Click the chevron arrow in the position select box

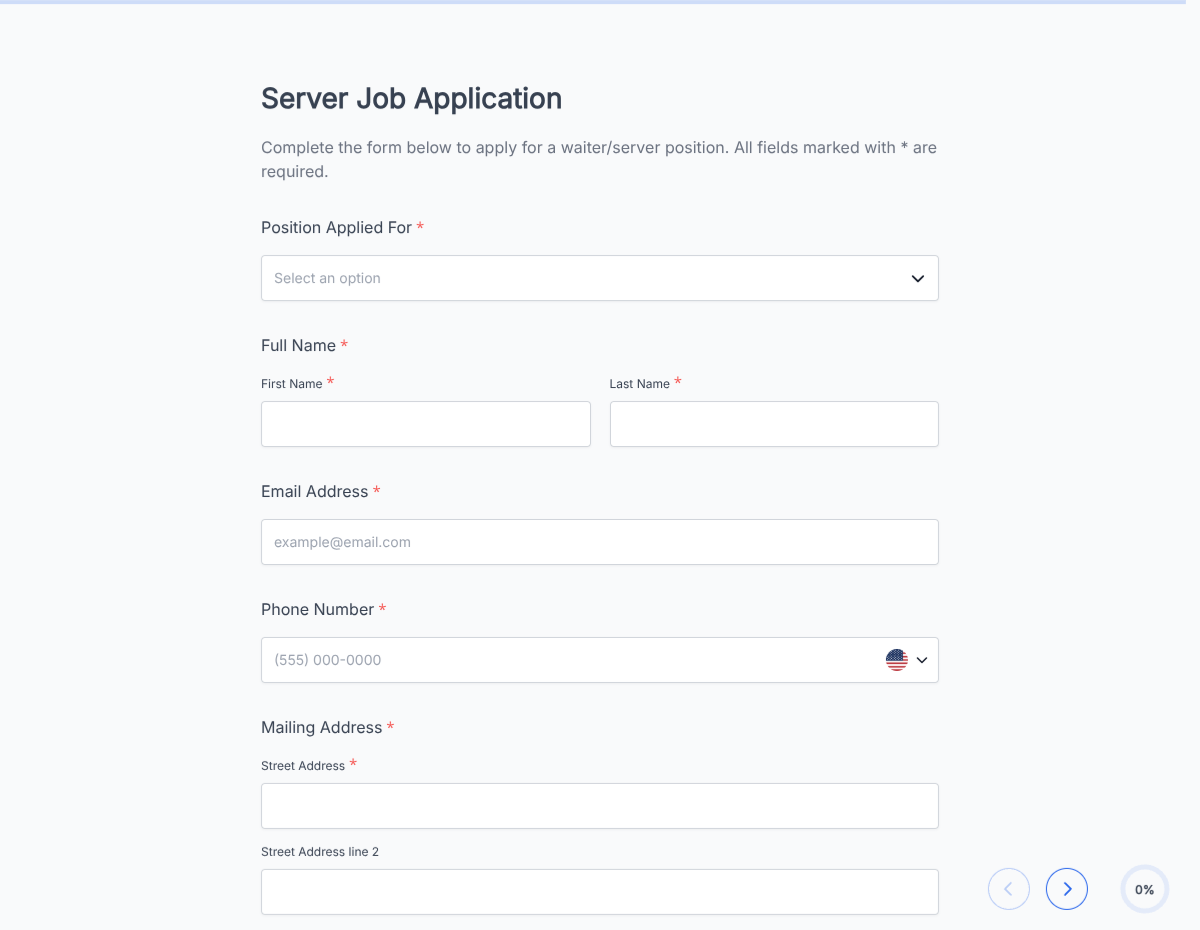918,278
